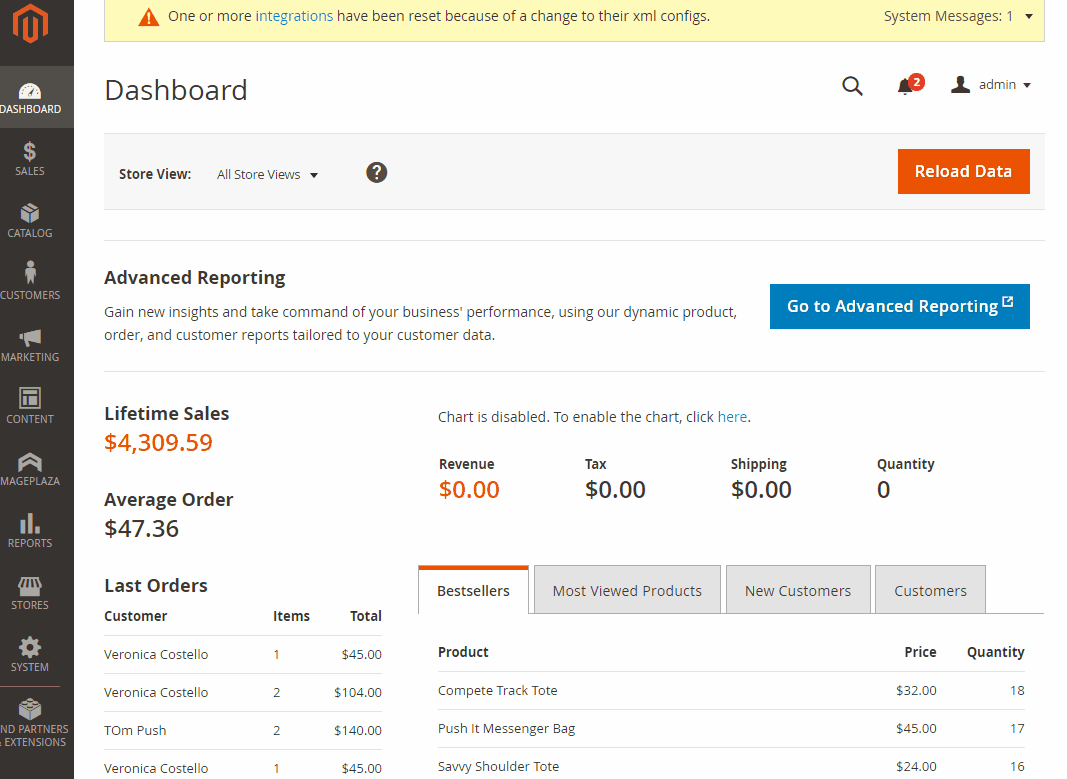Switch to the Most Viewed Products tab
This screenshot has height=779, width=1067.
pyautogui.click(x=627, y=591)
